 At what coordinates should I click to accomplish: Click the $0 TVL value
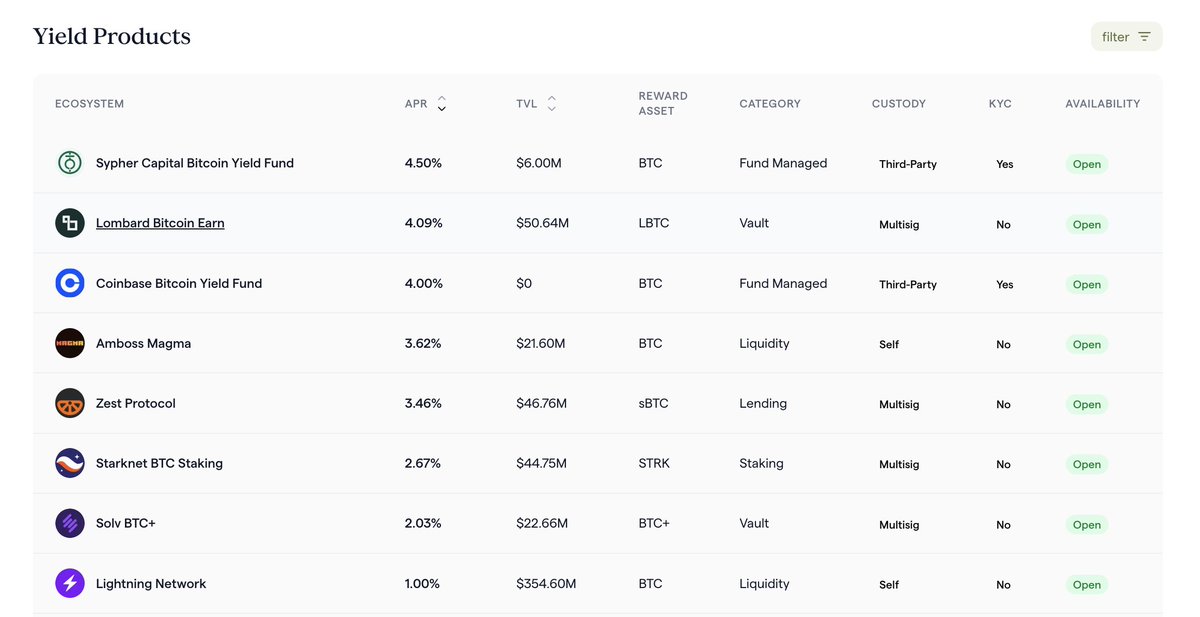(x=524, y=283)
